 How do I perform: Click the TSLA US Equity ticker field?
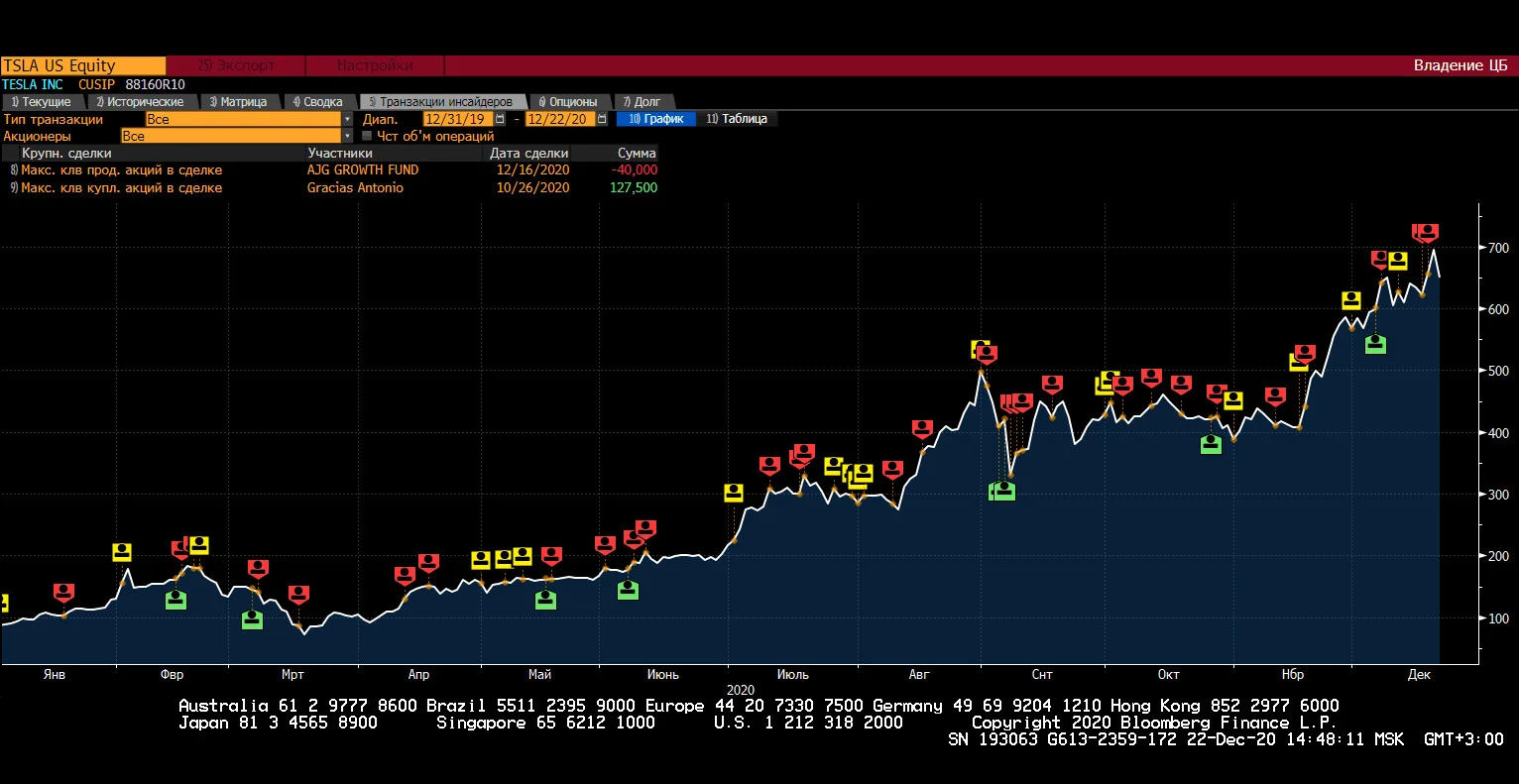(x=83, y=65)
